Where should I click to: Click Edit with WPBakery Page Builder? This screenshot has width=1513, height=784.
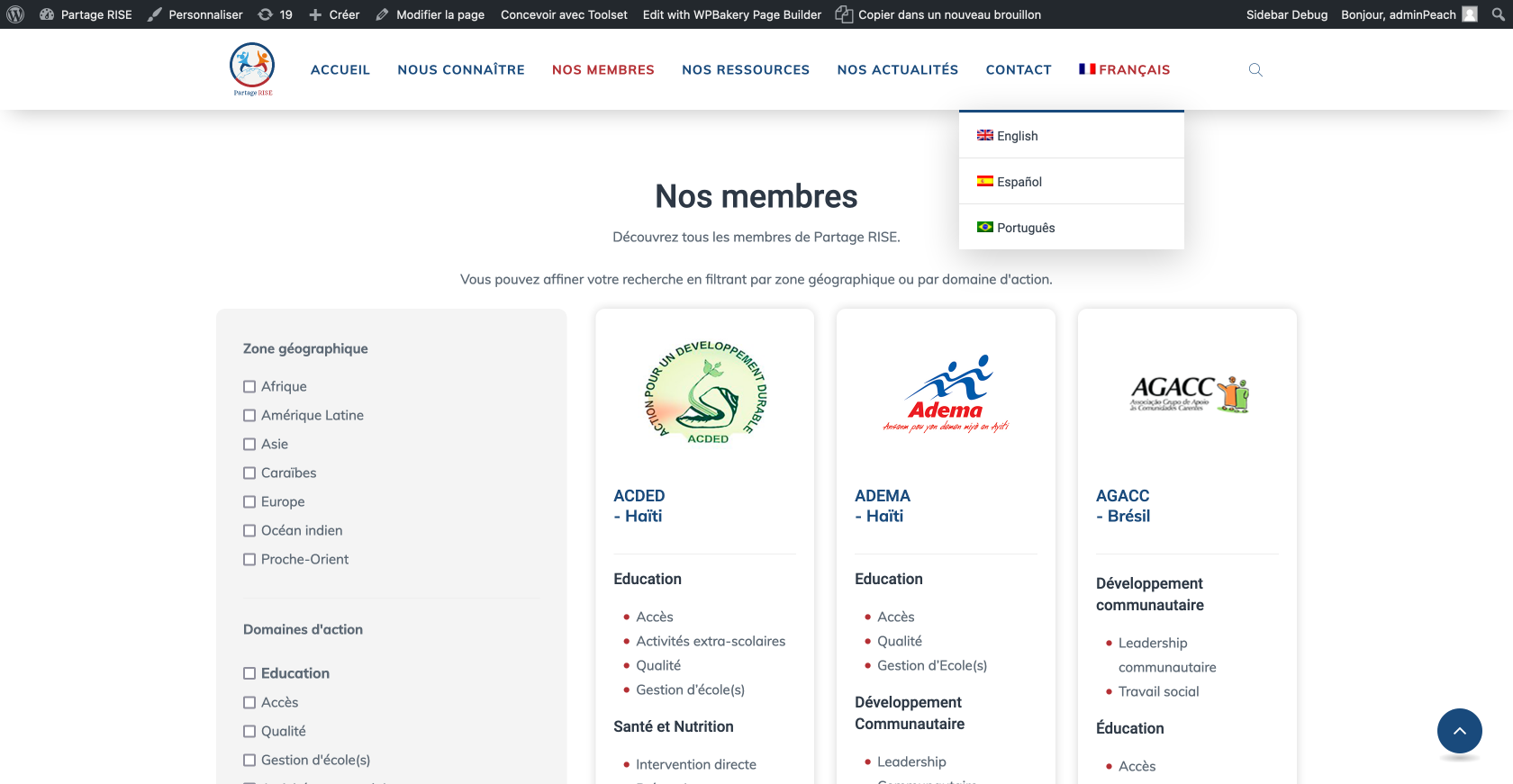click(x=732, y=14)
